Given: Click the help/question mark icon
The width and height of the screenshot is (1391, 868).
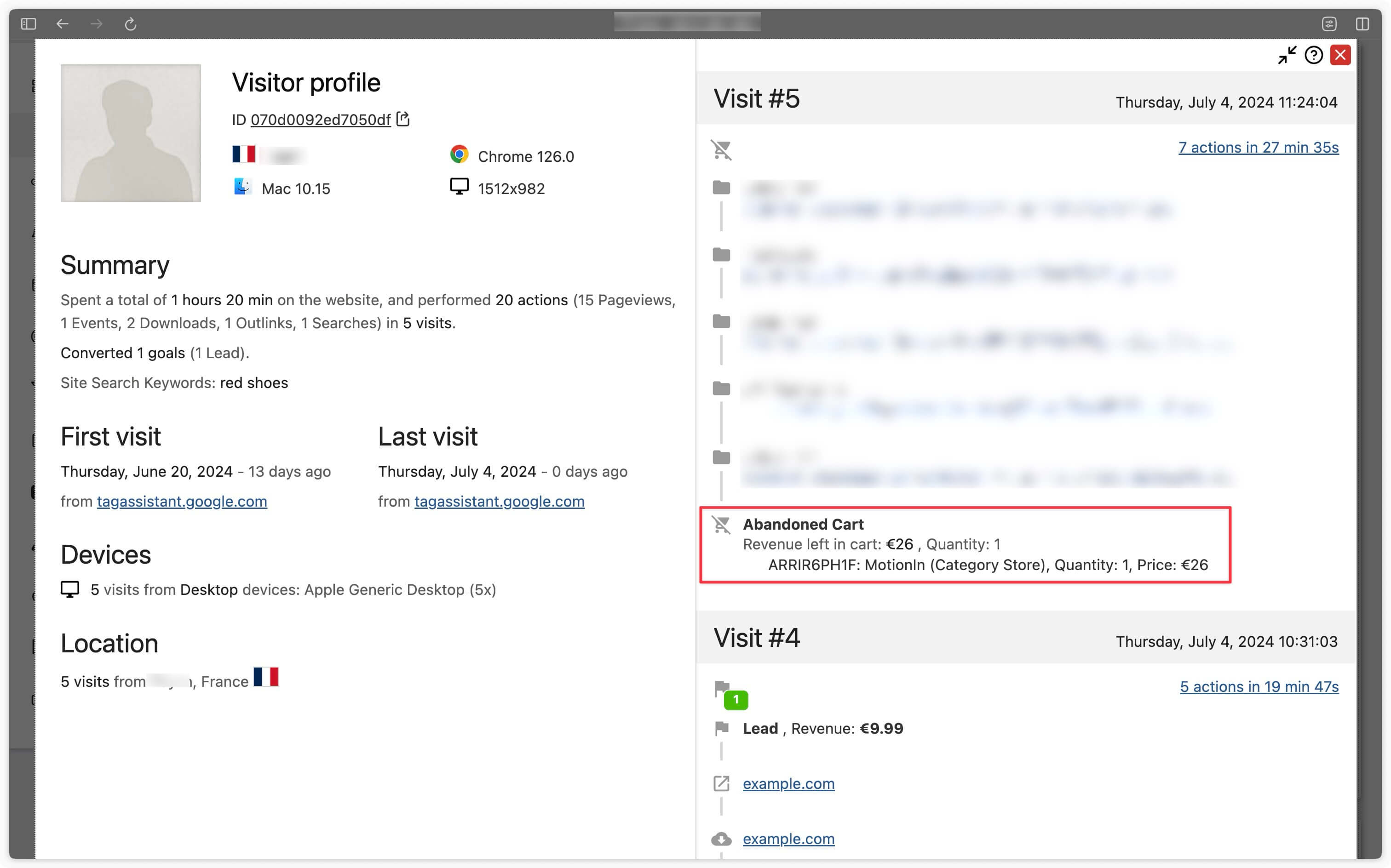Looking at the screenshot, I should pos(1314,56).
